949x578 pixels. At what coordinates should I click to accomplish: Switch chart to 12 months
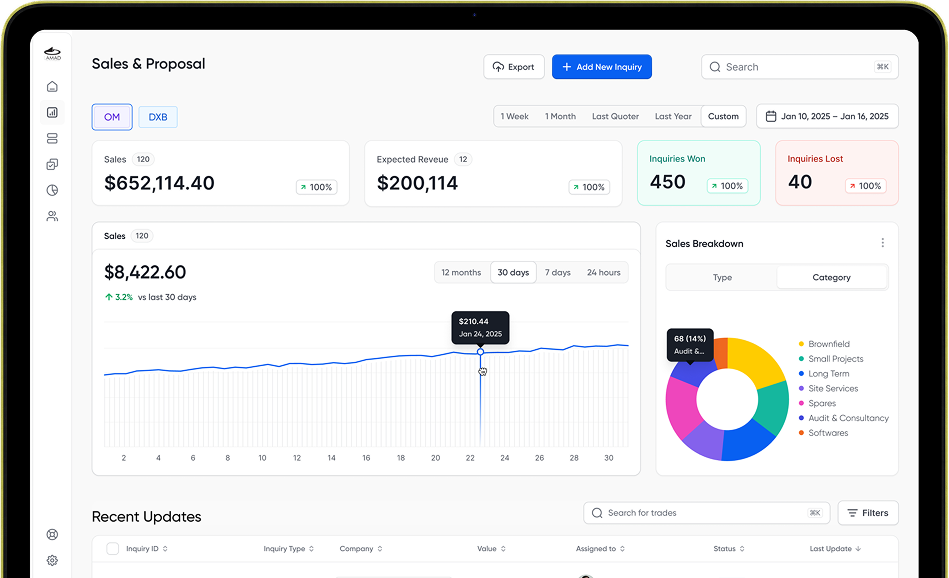461,272
